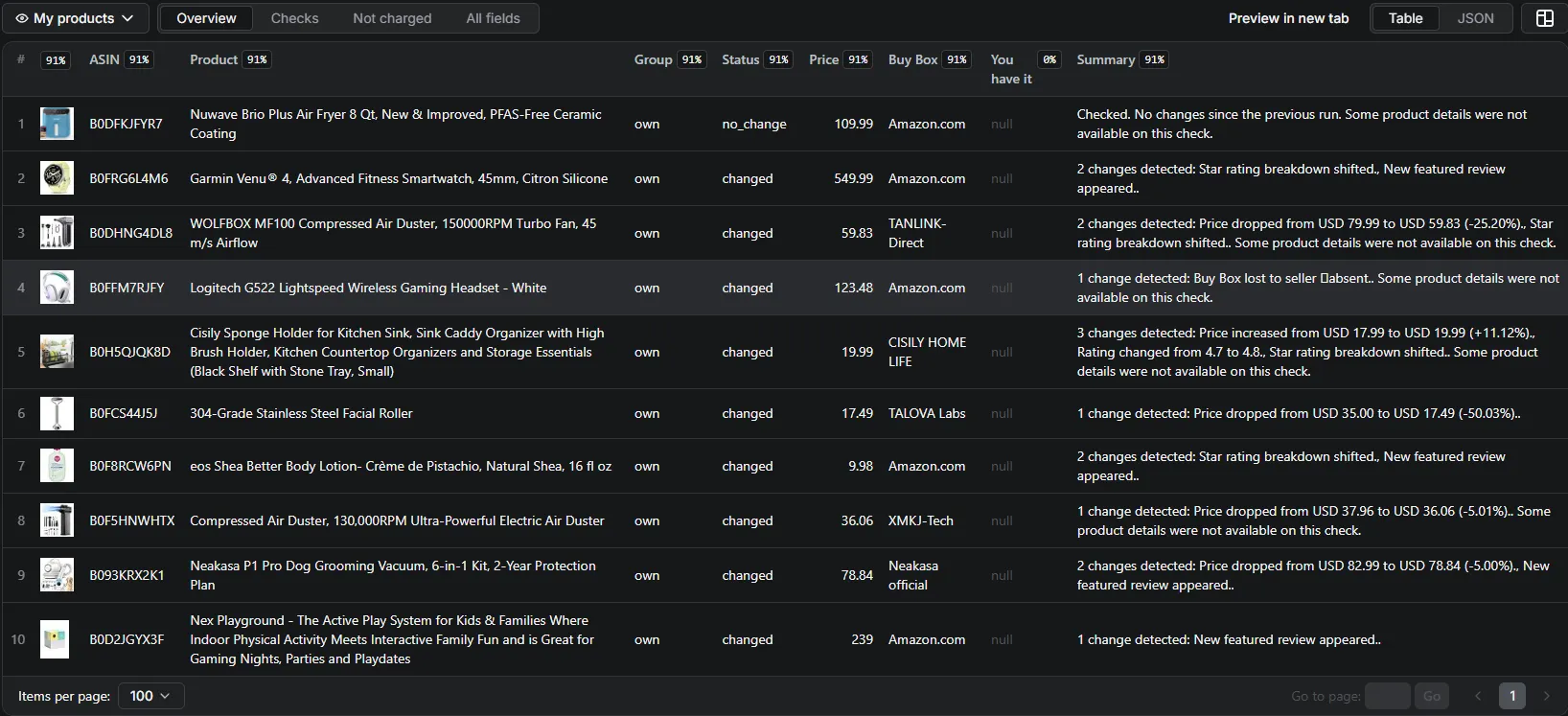Select ASIN B0D2JGYX3F cell

point(127,639)
